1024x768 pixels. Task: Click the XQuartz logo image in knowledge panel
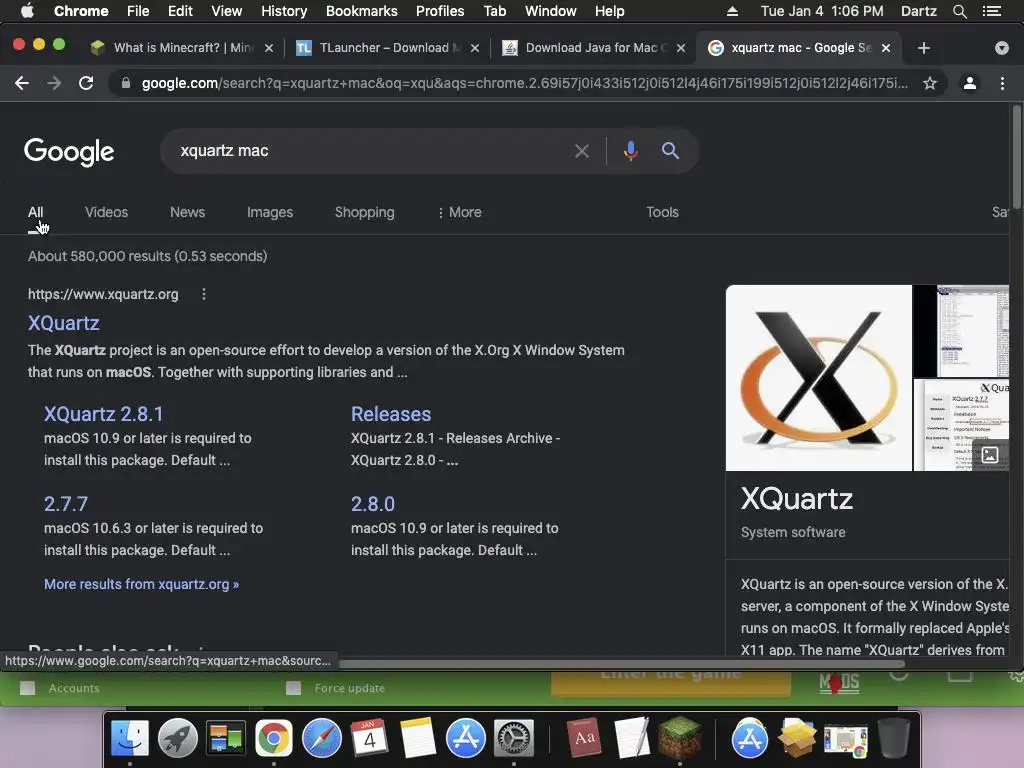coord(818,377)
